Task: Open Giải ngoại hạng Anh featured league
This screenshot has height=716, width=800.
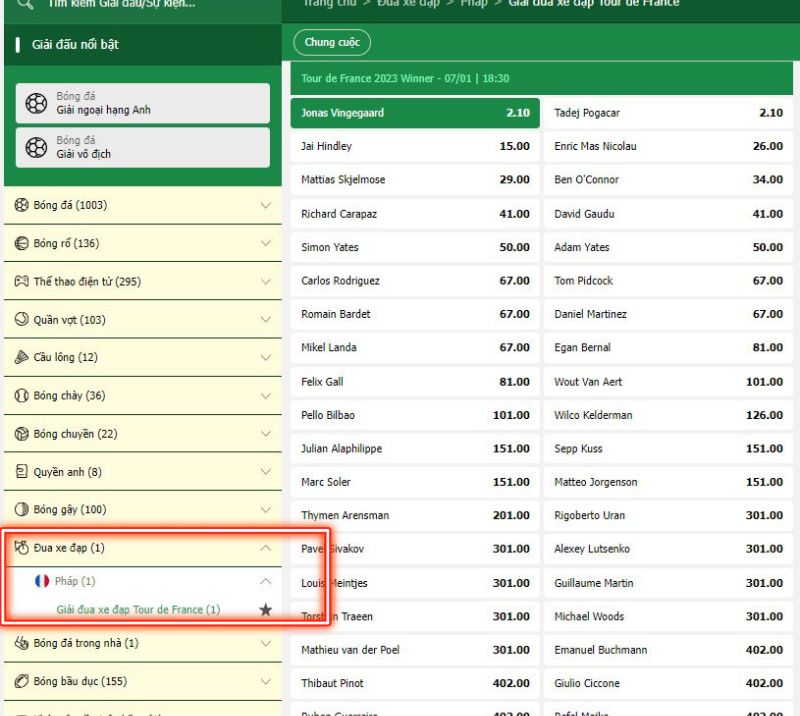Action: coord(143,103)
